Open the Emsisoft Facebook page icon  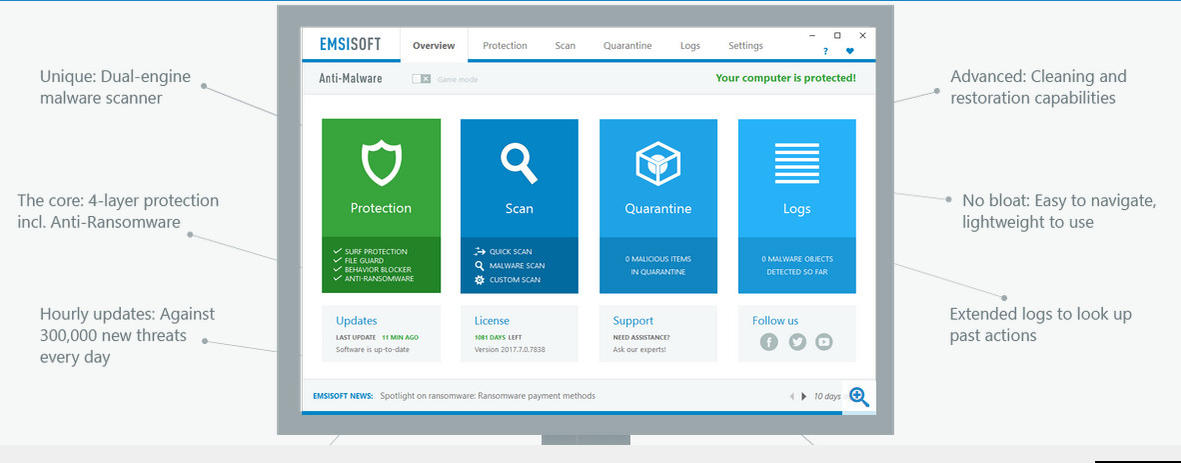click(768, 342)
